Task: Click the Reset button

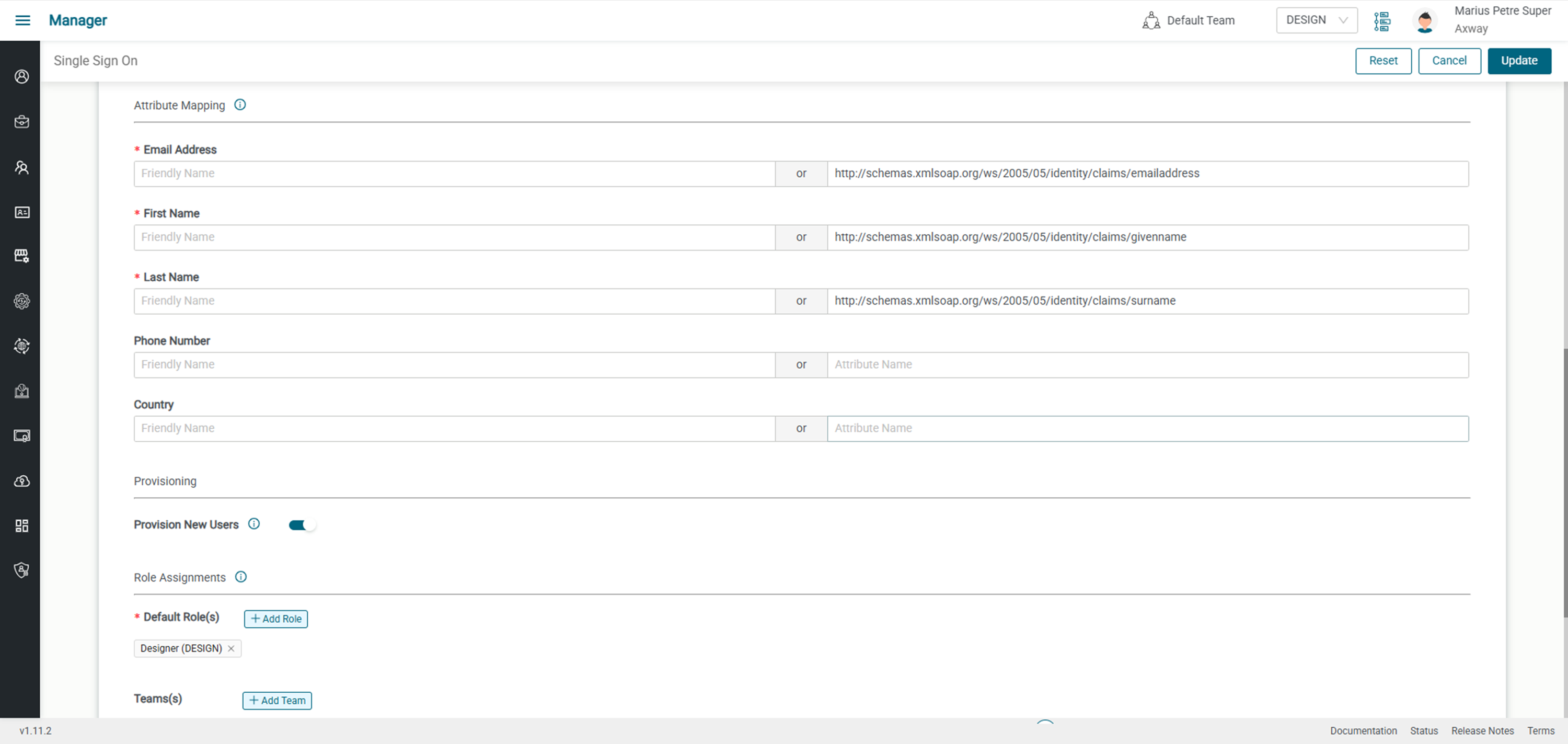Action: (x=1383, y=61)
